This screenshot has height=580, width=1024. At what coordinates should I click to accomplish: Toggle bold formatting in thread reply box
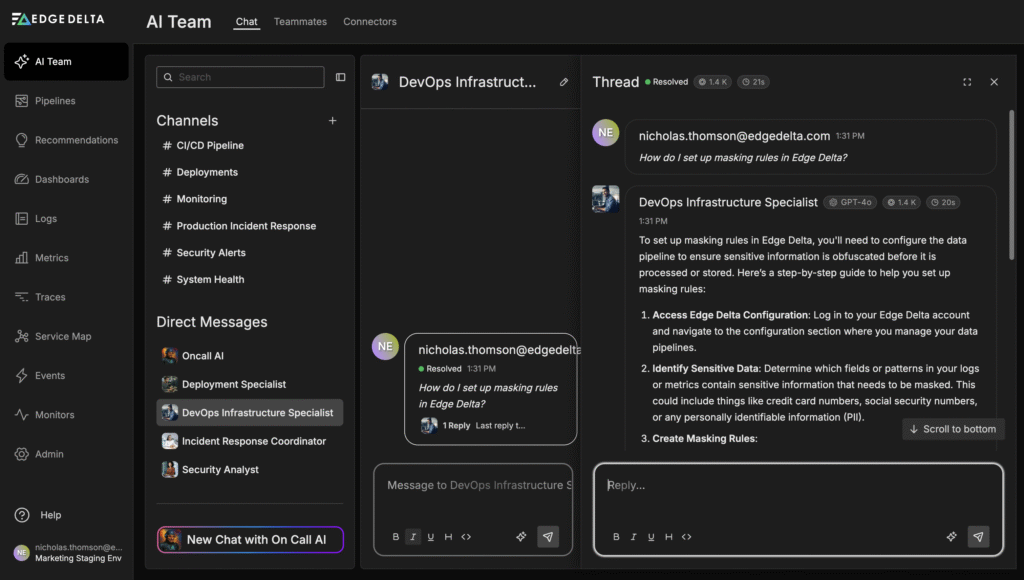click(x=616, y=537)
